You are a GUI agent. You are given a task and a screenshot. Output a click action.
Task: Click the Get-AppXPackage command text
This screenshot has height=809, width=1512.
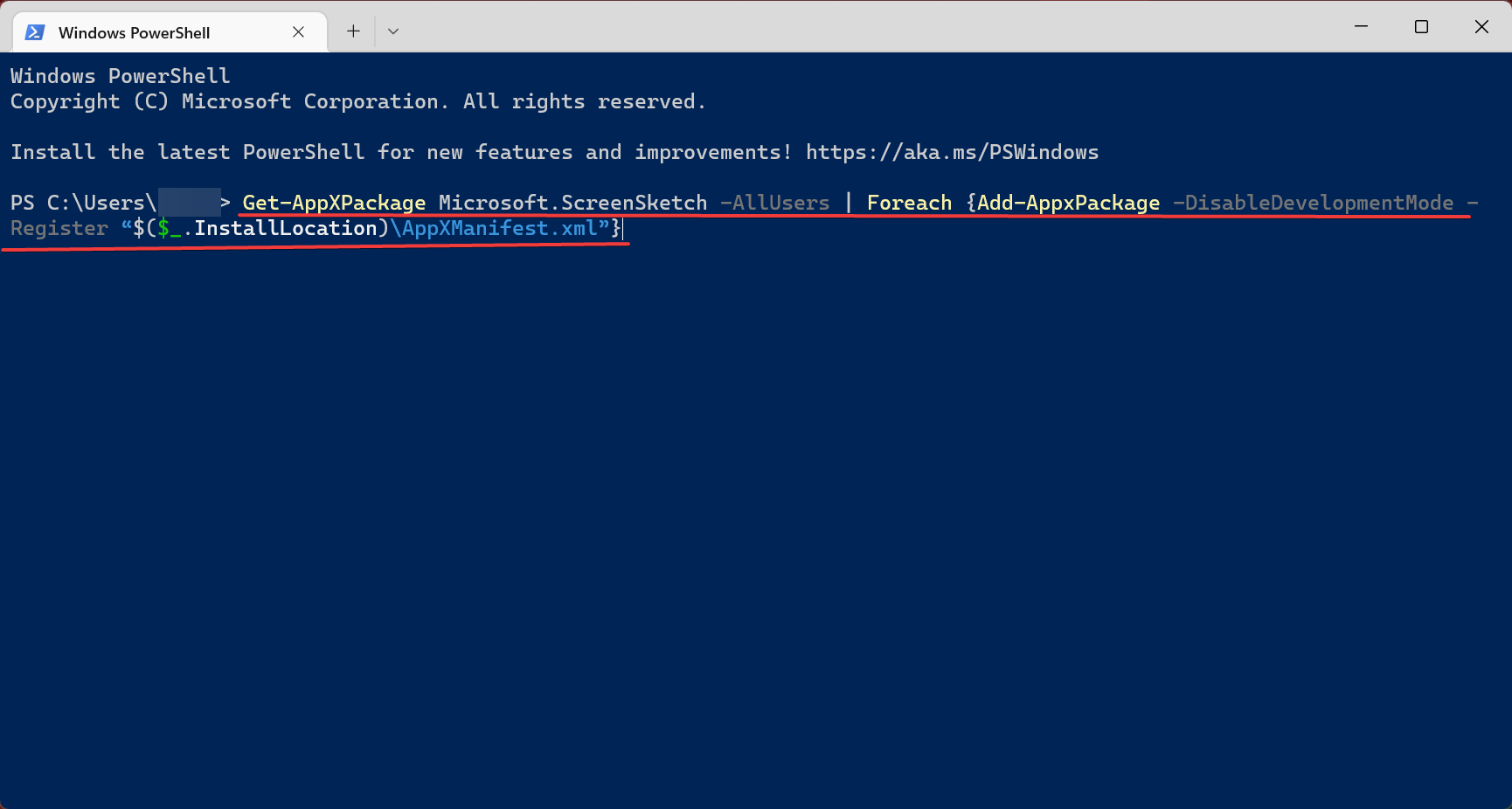[x=334, y=203]
